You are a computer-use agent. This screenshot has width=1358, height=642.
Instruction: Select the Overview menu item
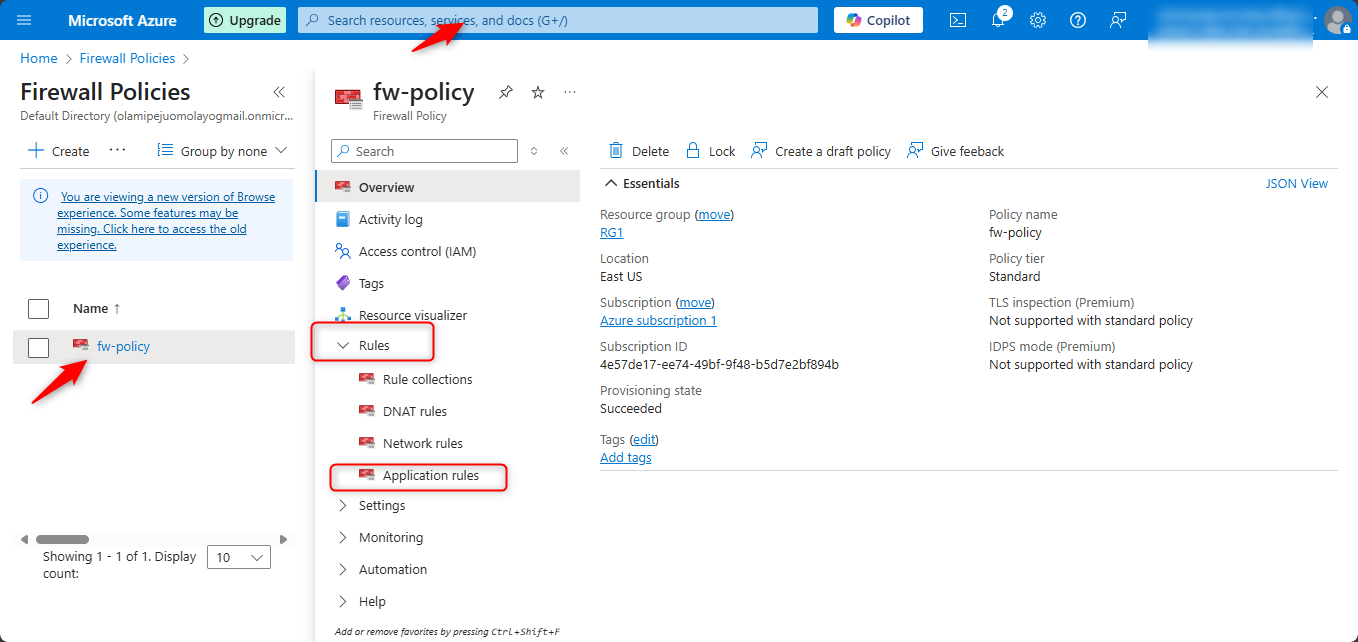pos(447,187)
